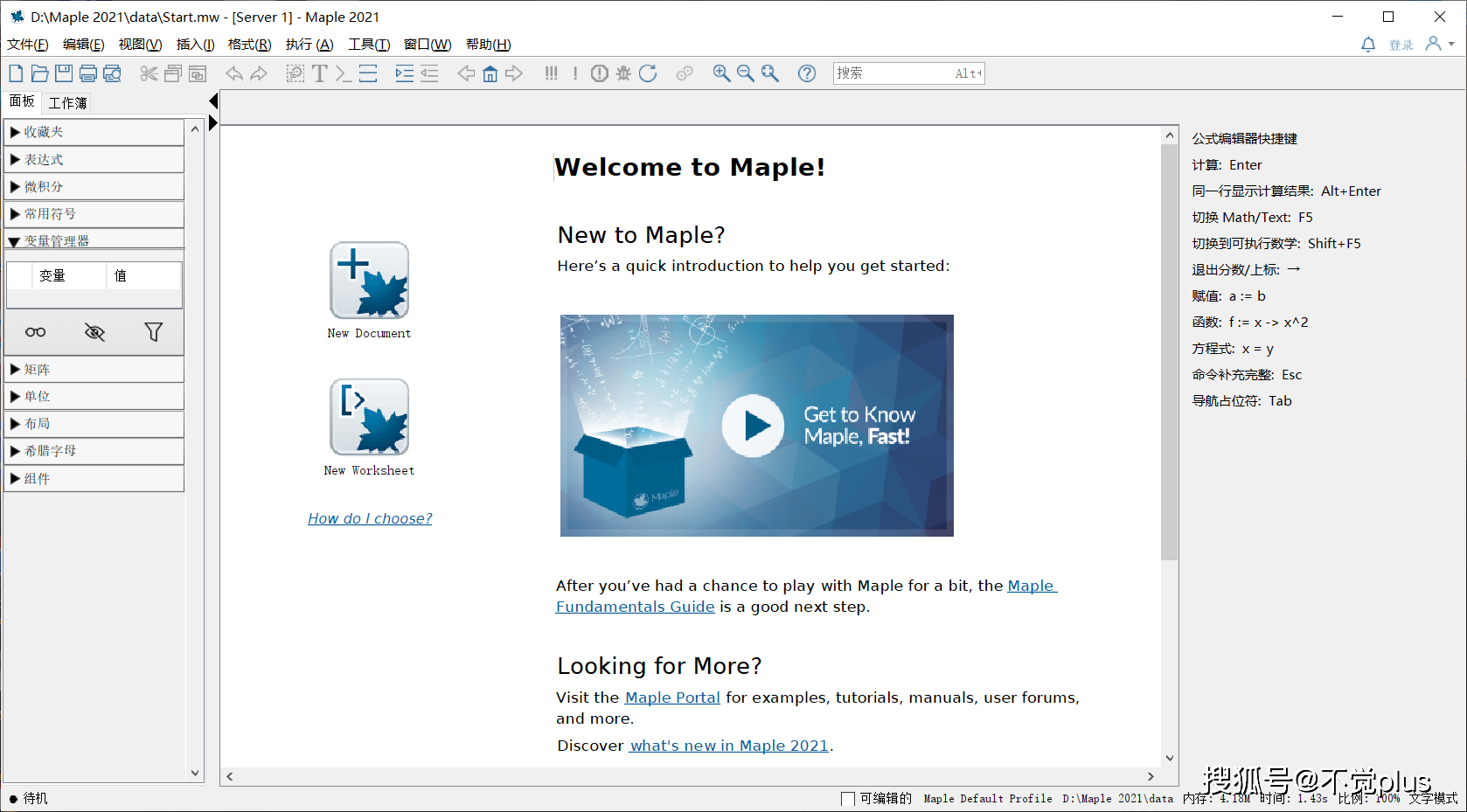Insert Maple prompt with >_ icon

344,73
